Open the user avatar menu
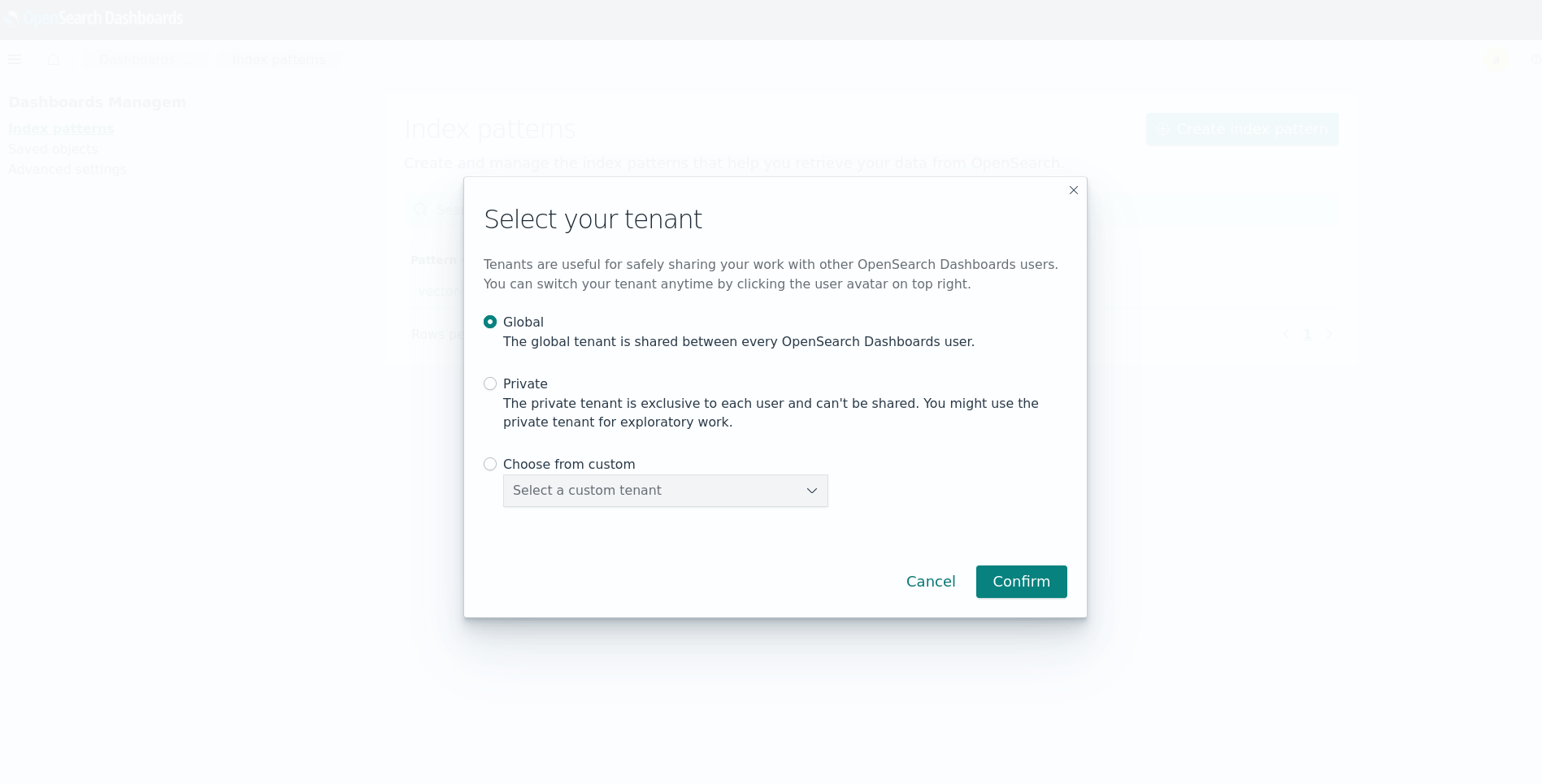 pos(1496,59)
